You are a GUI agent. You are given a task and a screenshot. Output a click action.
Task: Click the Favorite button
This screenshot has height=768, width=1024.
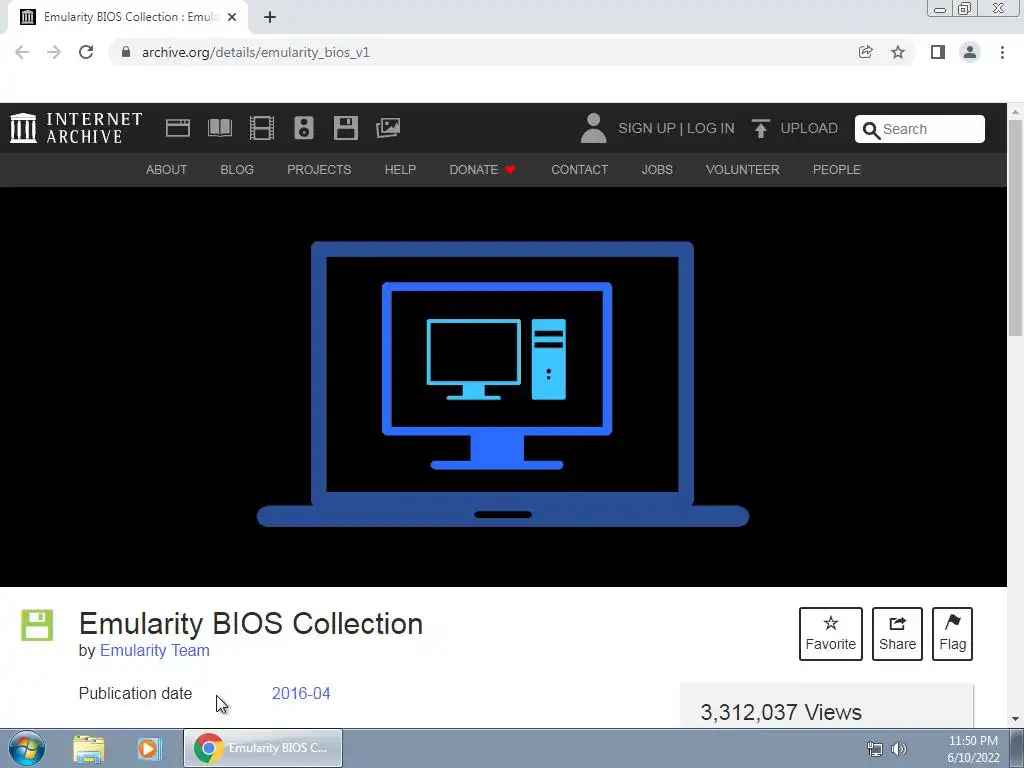(x=831, y=633)
